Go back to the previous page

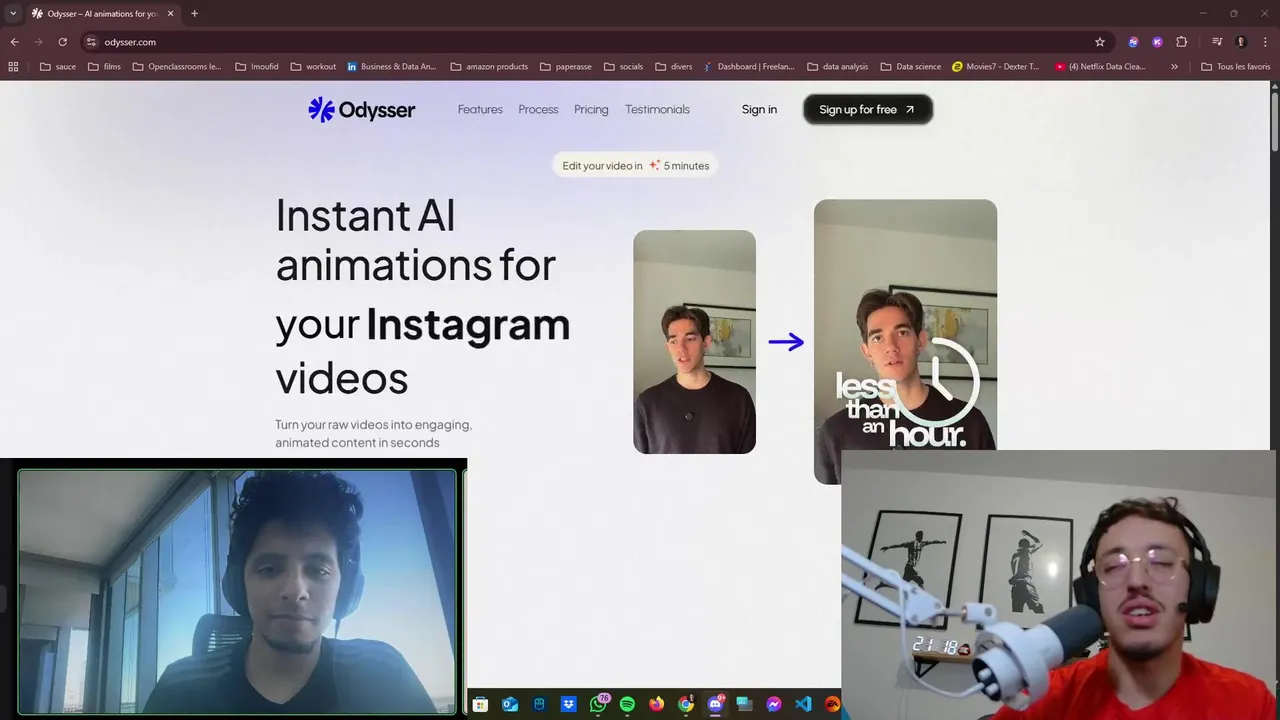point(14,42)
